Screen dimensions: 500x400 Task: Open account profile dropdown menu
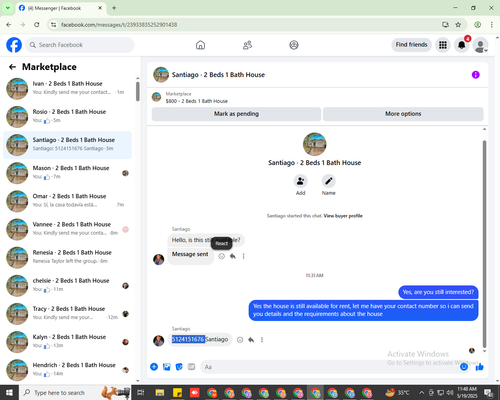481,45
